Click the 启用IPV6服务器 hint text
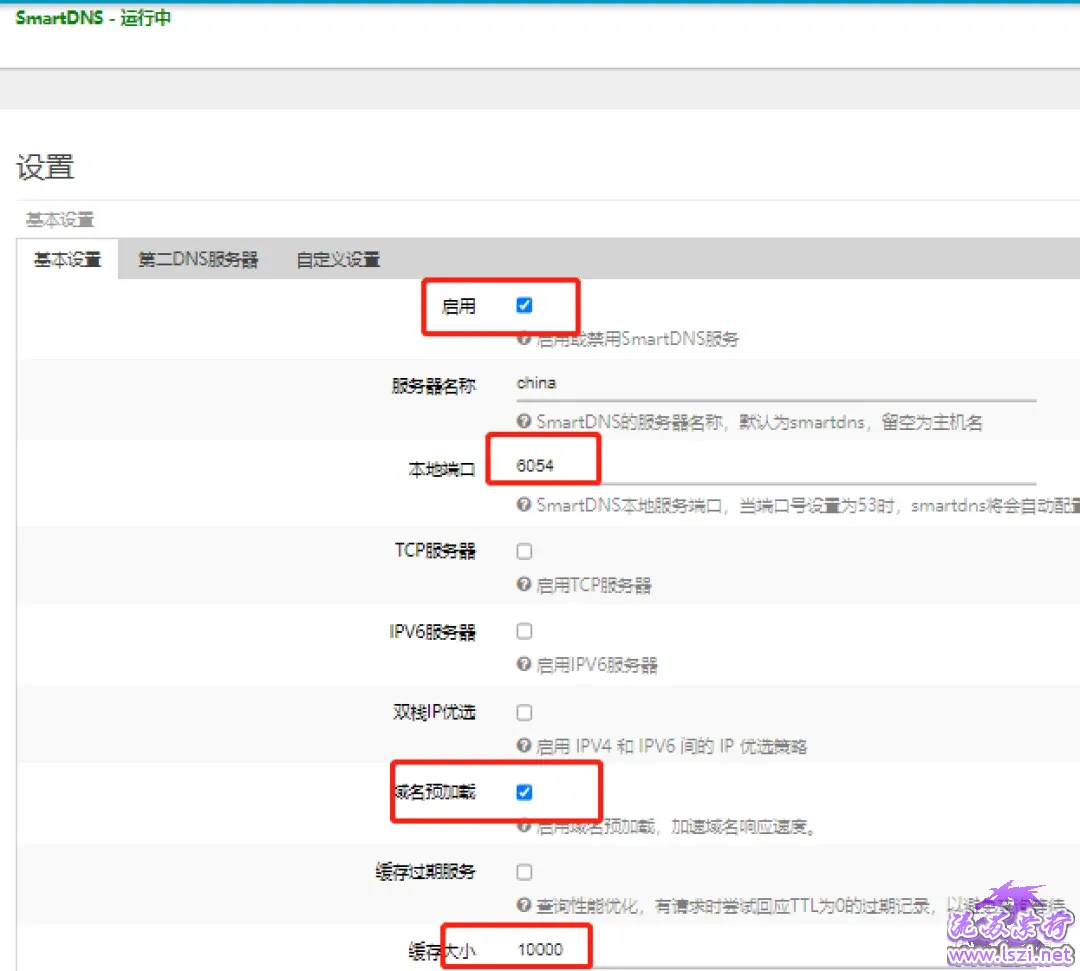This screenshot has width=1080, height=971. click(x=596, y=665)
